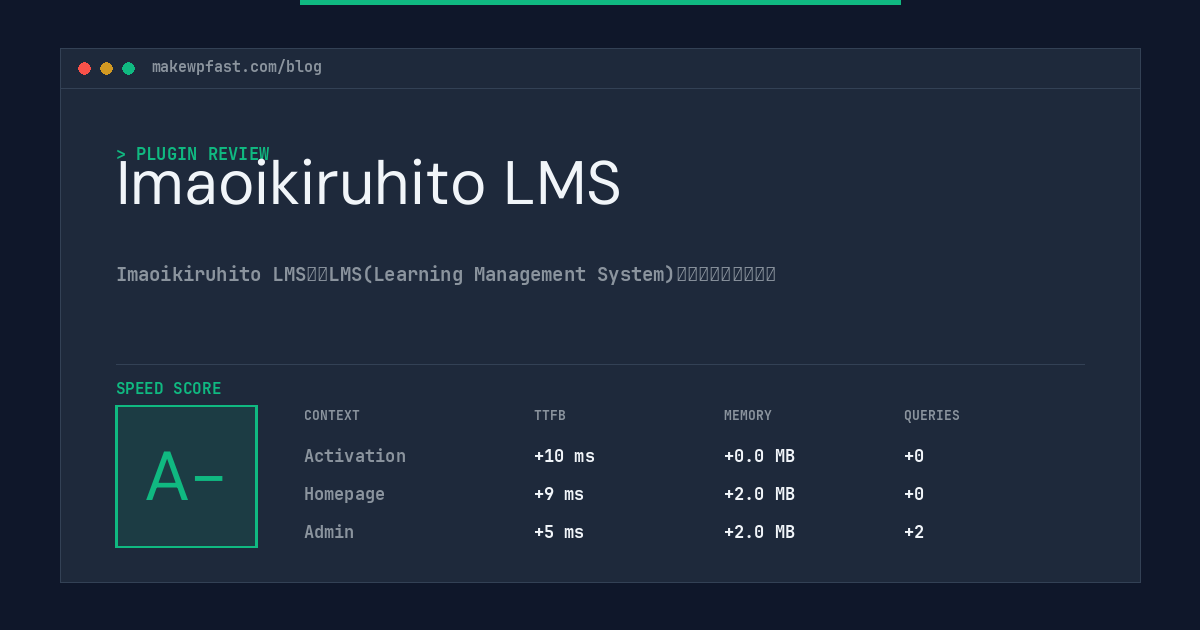Click the Homepage memory value +2.0 MB
Viewport: 1200px width, 630px height.
click(759, 494)
